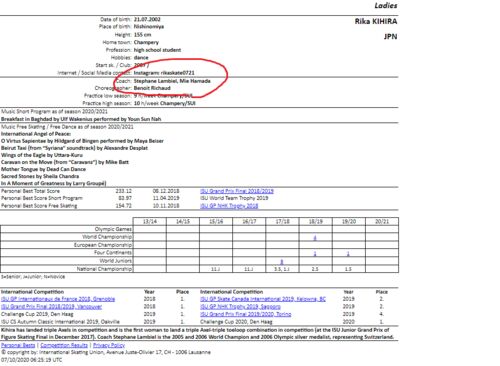Open ISU GP NHK Trophy 2019, Sapporo link

click(240, 307)
